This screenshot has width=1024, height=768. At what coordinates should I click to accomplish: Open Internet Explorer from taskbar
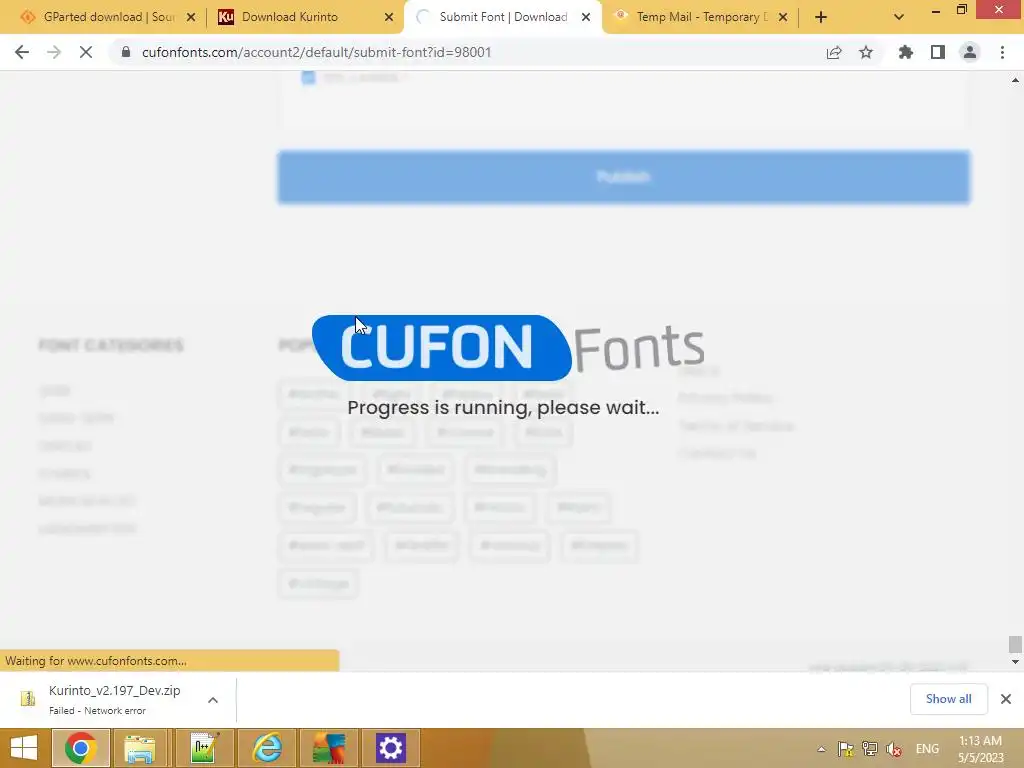[266, 748]
